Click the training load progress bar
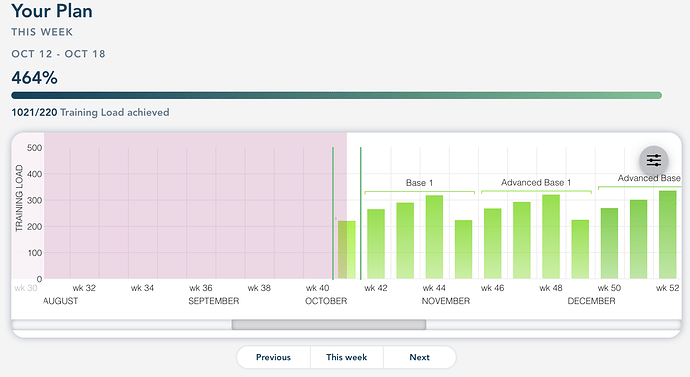 (337, 95)
